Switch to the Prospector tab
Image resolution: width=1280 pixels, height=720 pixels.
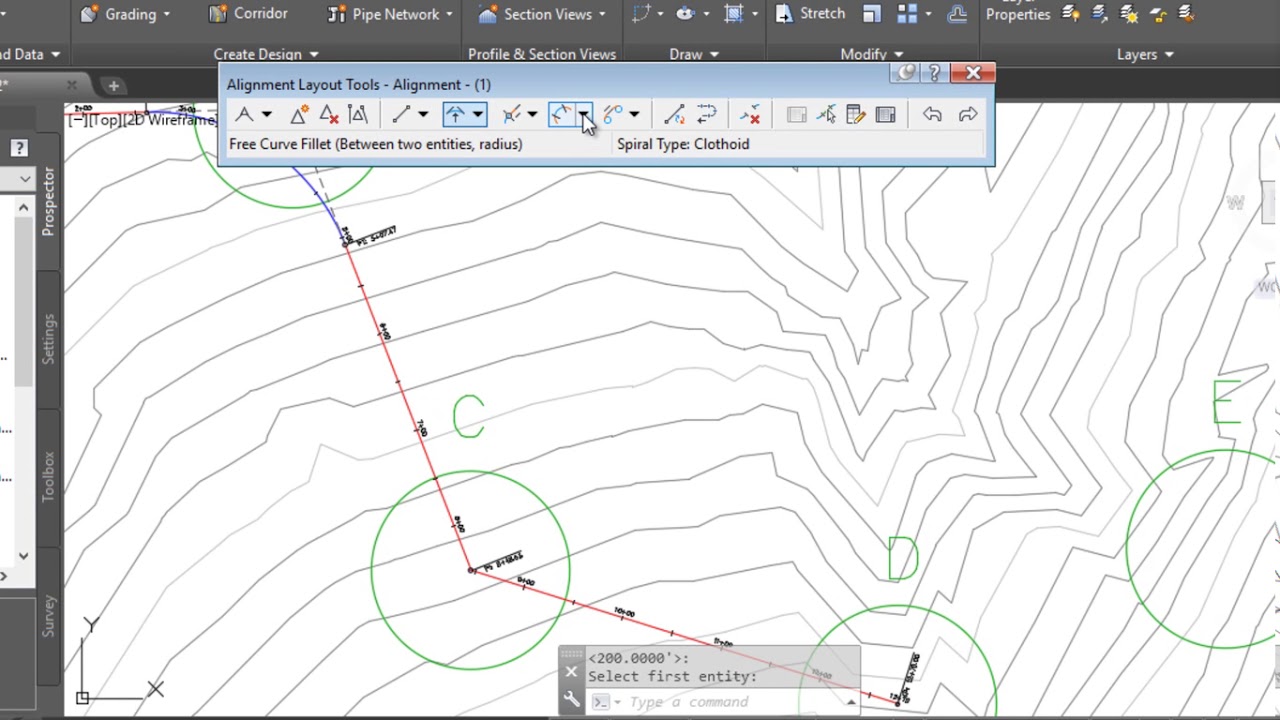tap(48, 202)
